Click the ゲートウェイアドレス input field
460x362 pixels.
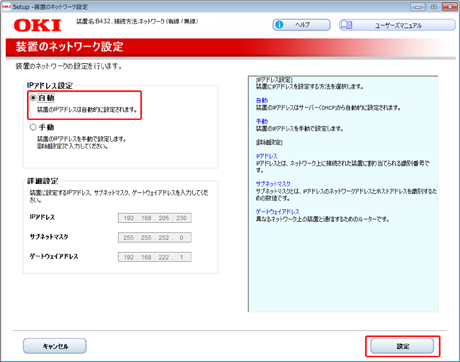[155, 257]
